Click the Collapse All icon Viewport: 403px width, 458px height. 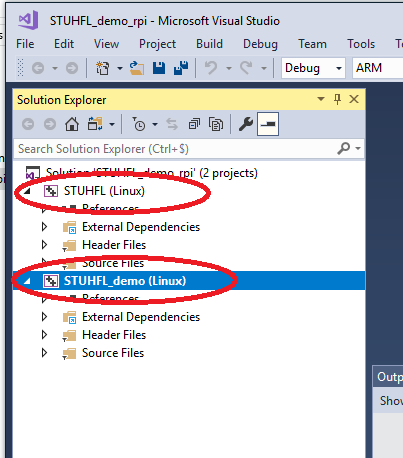(194, 124)
